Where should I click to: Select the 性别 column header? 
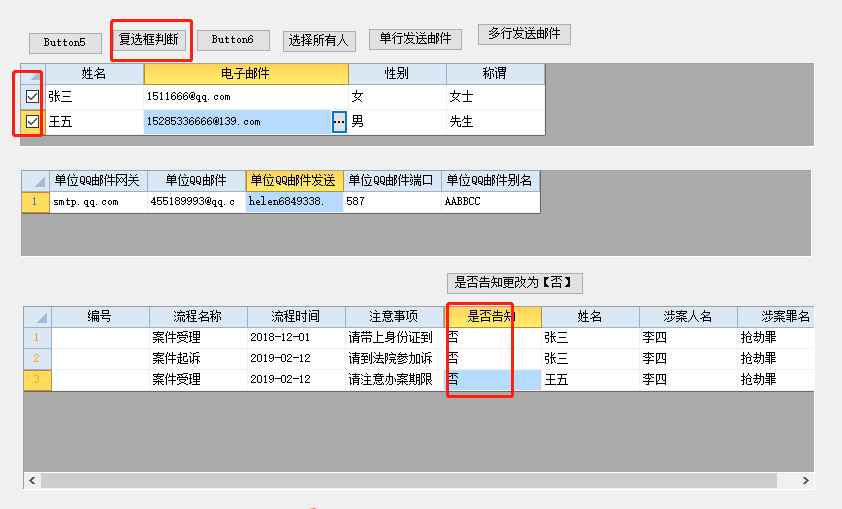tap(397, 74)
